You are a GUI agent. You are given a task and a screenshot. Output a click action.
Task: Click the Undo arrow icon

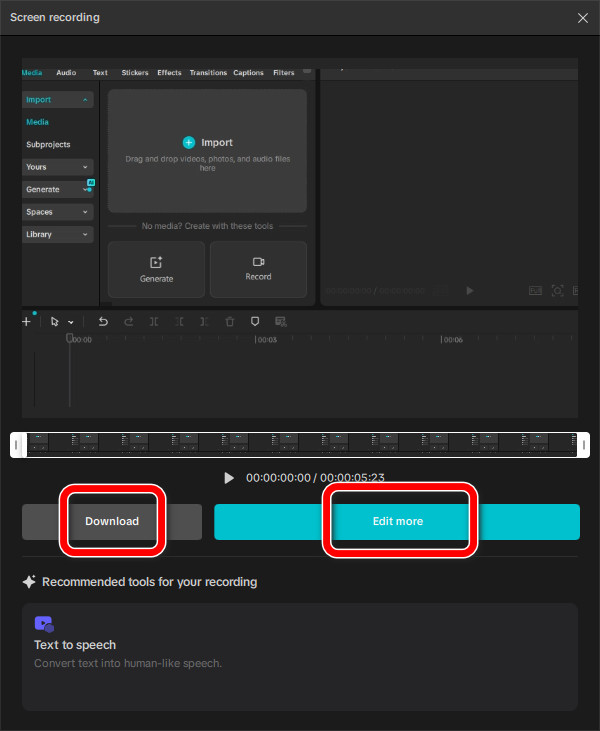click(103, 321)
